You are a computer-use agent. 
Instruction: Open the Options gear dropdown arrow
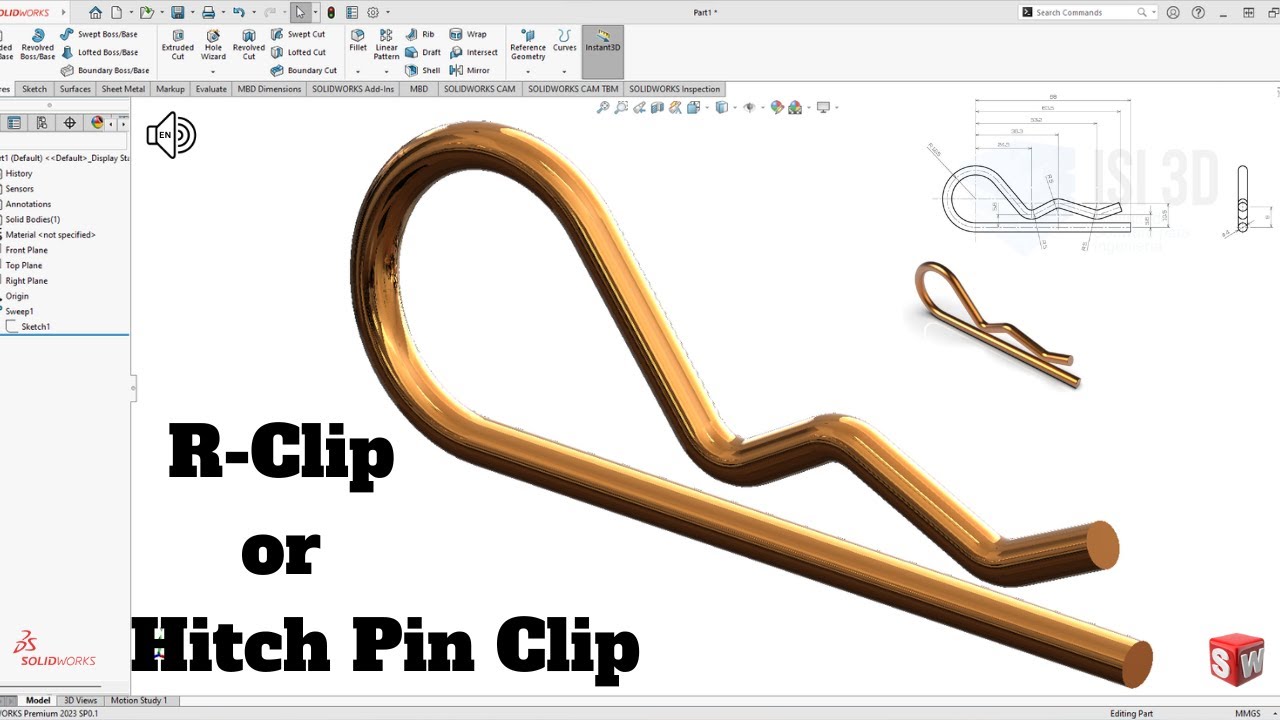coord(387,13)
